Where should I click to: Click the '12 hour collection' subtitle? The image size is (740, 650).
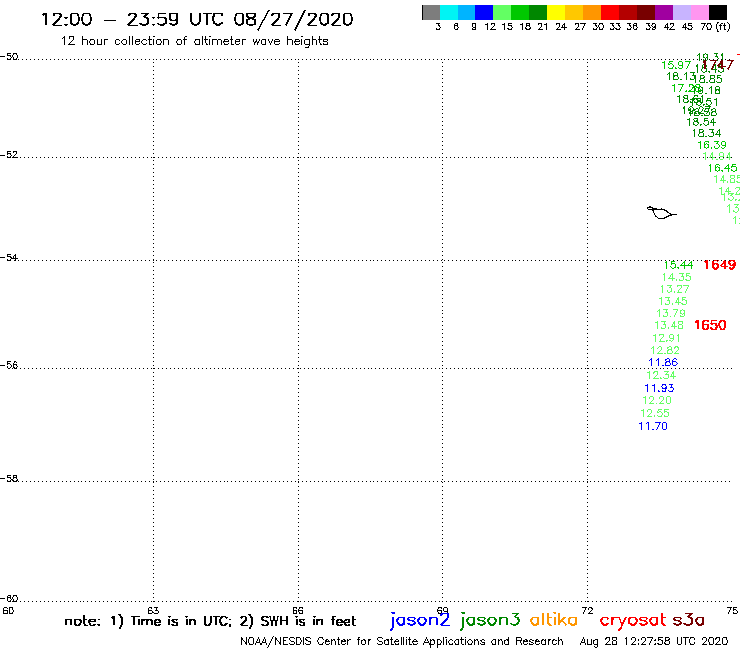coord(194,41)
